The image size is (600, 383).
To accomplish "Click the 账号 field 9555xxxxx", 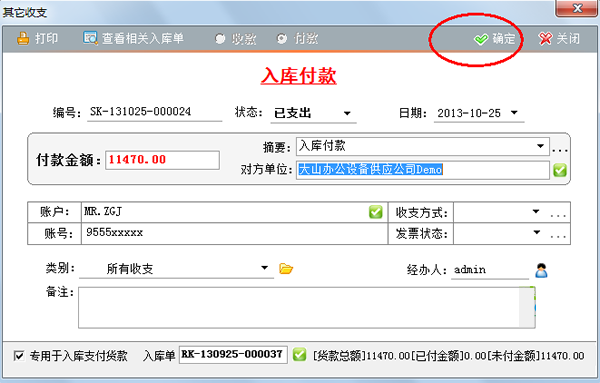I will click(x=234, y=233).
